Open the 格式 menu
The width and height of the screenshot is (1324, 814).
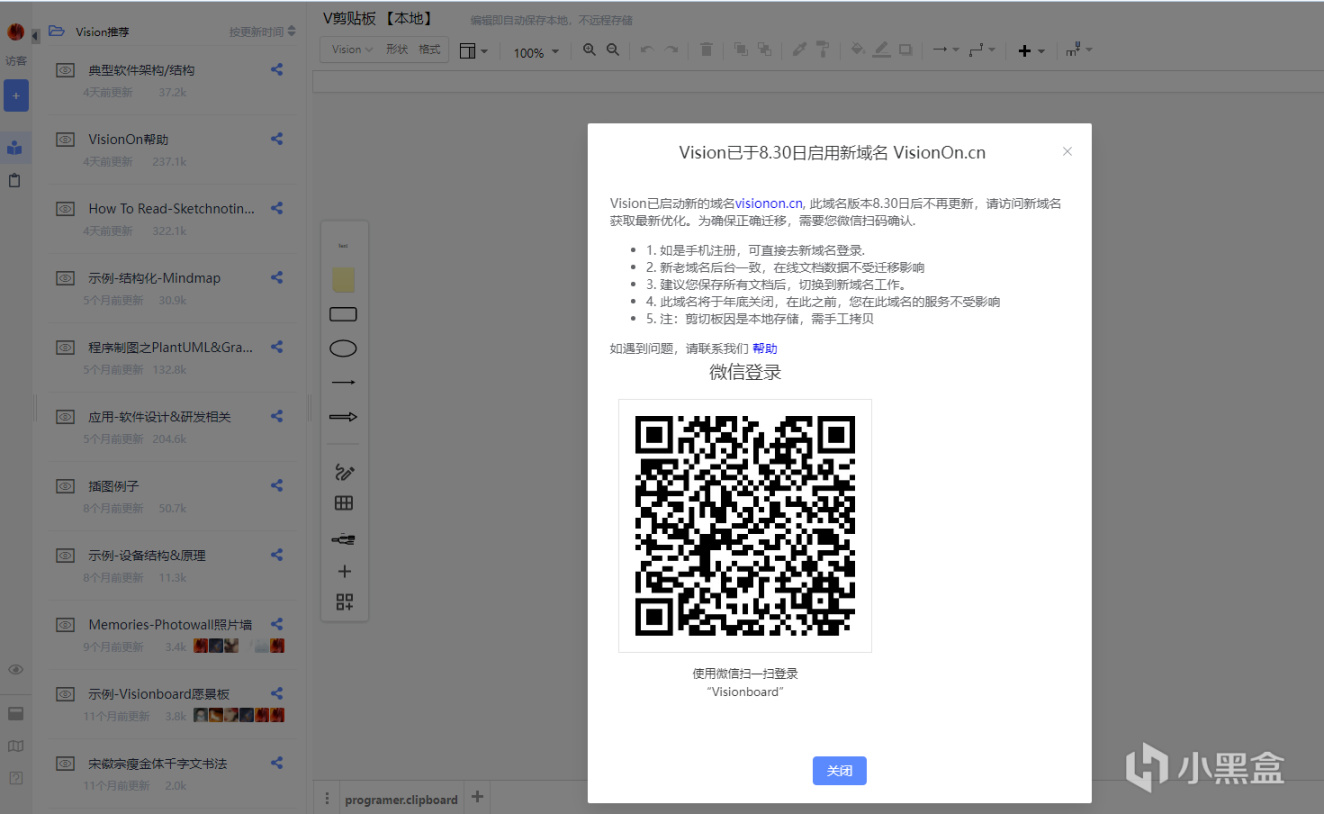429,50
